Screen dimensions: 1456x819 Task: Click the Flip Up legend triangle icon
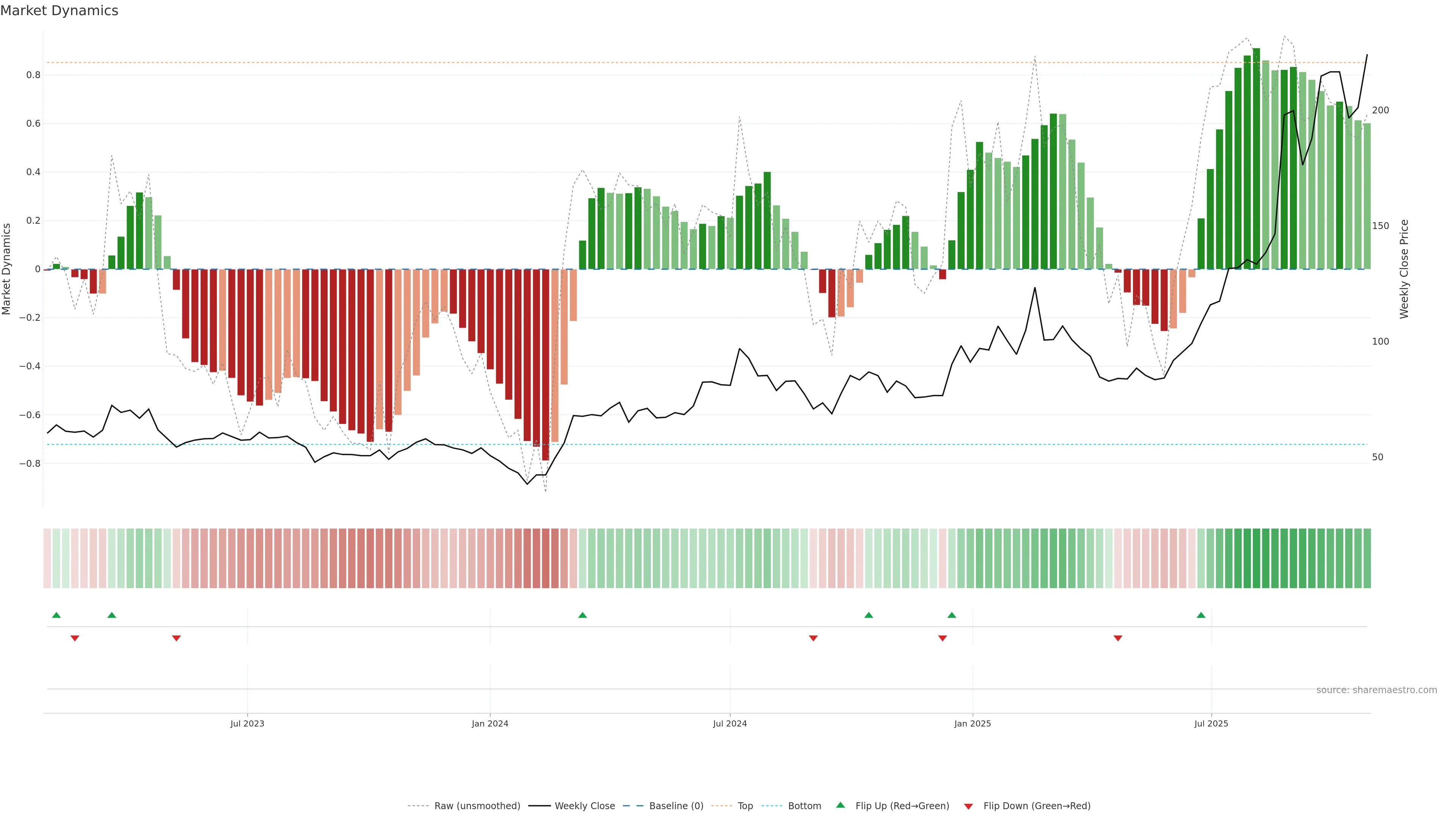841,805
